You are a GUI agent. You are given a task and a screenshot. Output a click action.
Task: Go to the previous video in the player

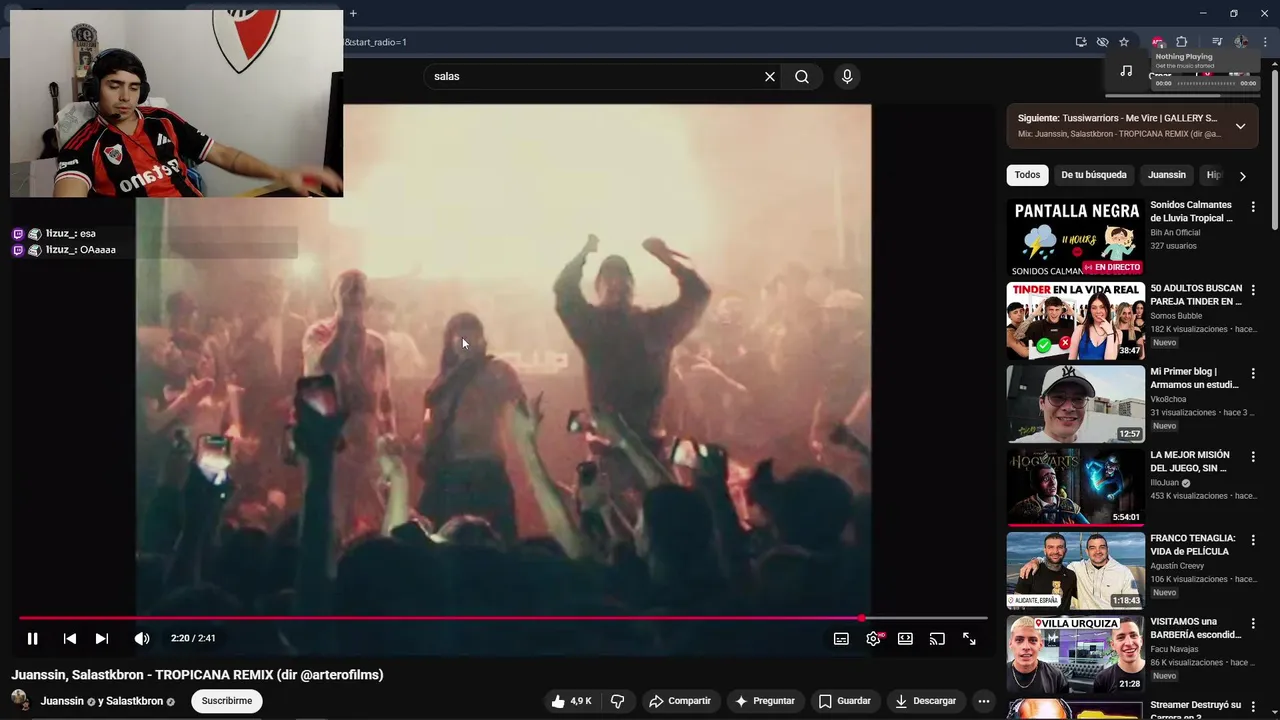[69, 638]
